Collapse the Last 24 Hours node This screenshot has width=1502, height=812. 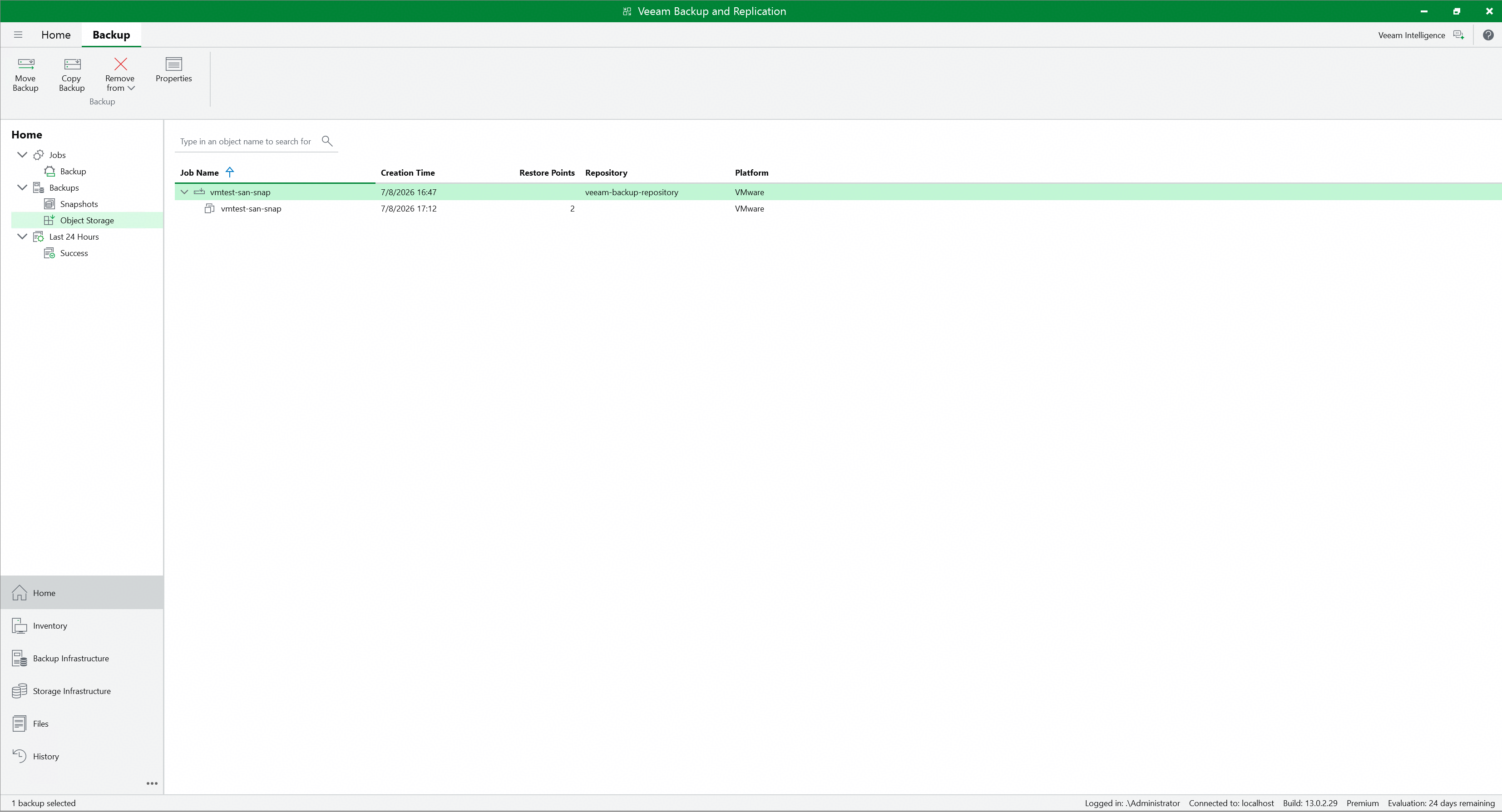(x=22, y=236)
